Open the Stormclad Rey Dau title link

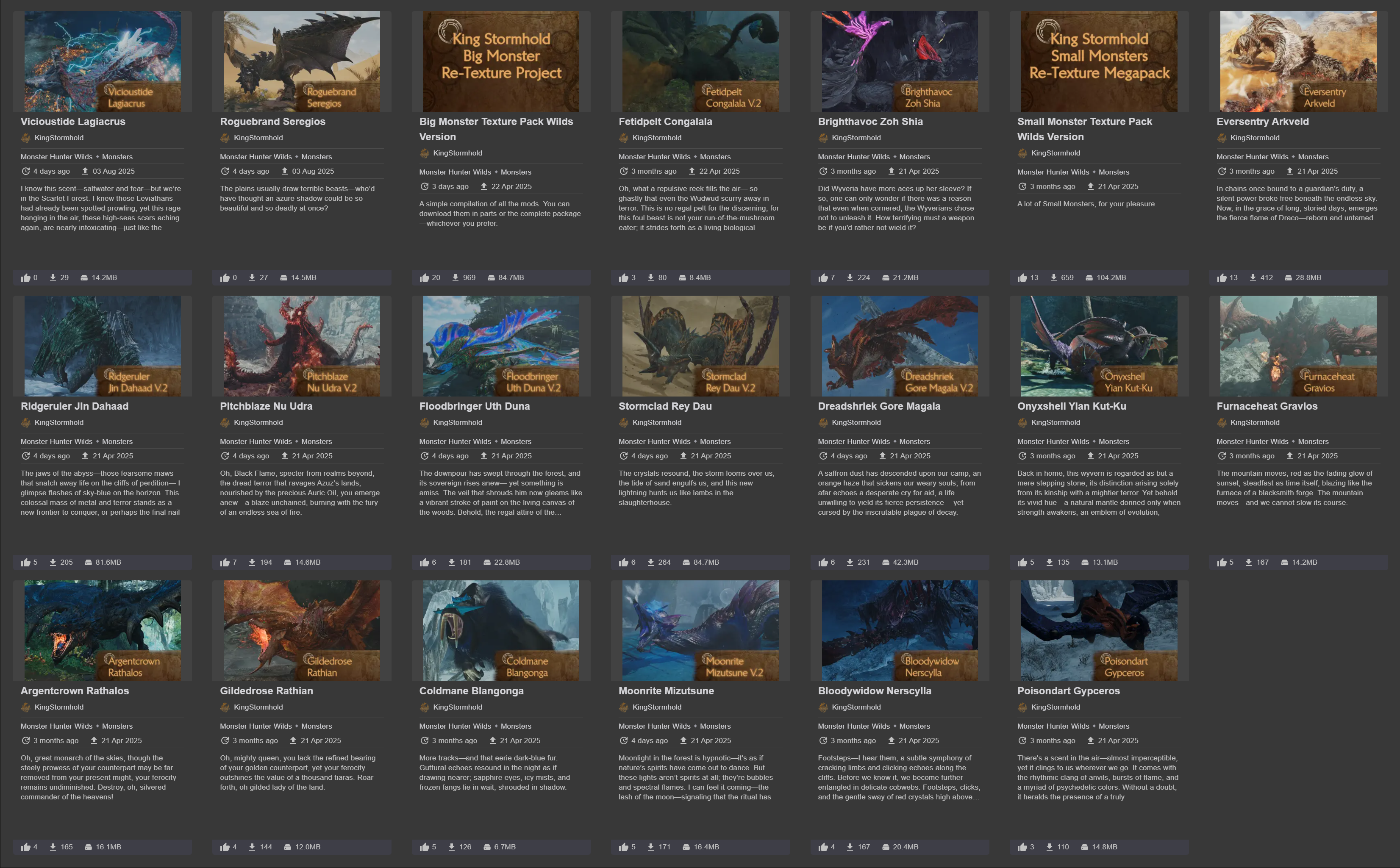pos(665,406)
